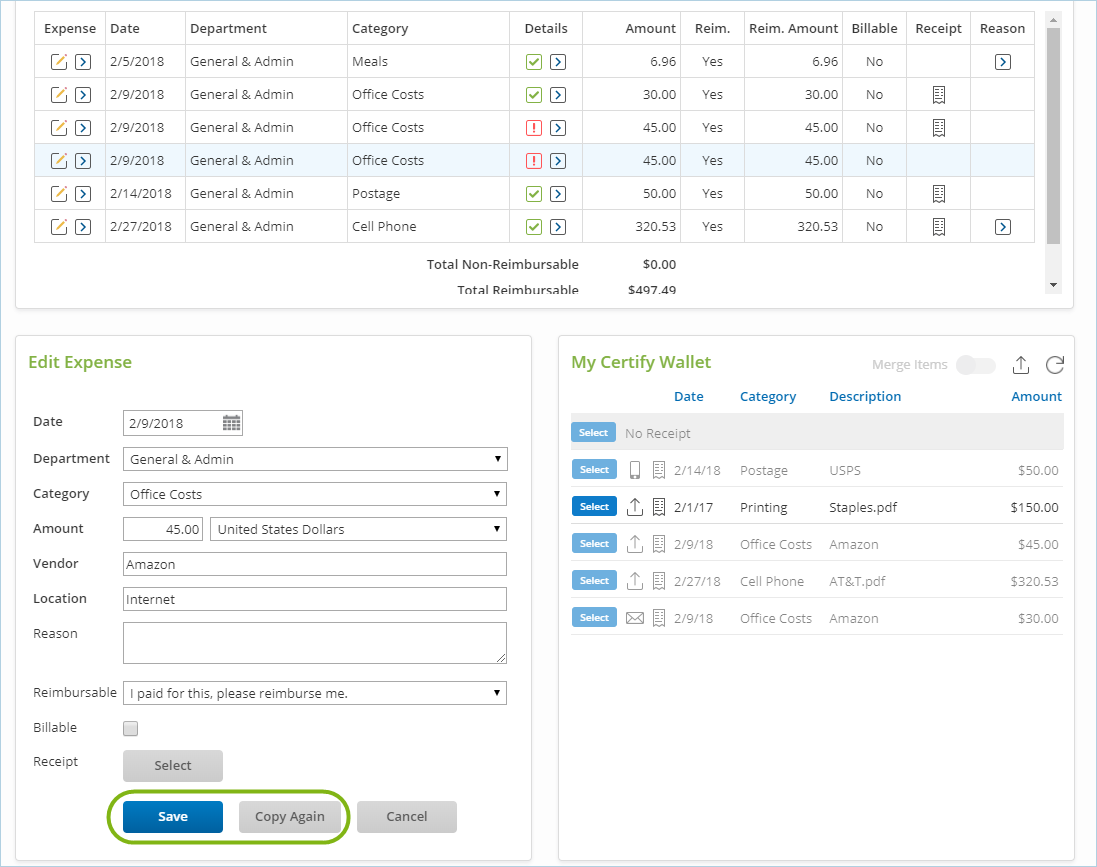This screenshot has height=867, width=1097.
Task: Open the Reason arrow for the Cell Phone expense
Action: click(1003, 226)
